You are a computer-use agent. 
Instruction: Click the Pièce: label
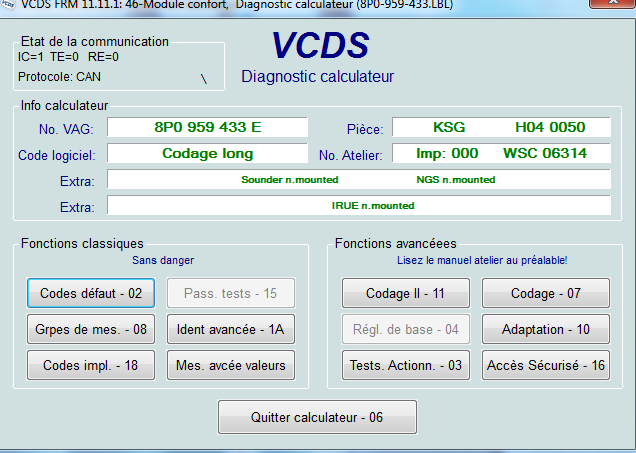365,129
